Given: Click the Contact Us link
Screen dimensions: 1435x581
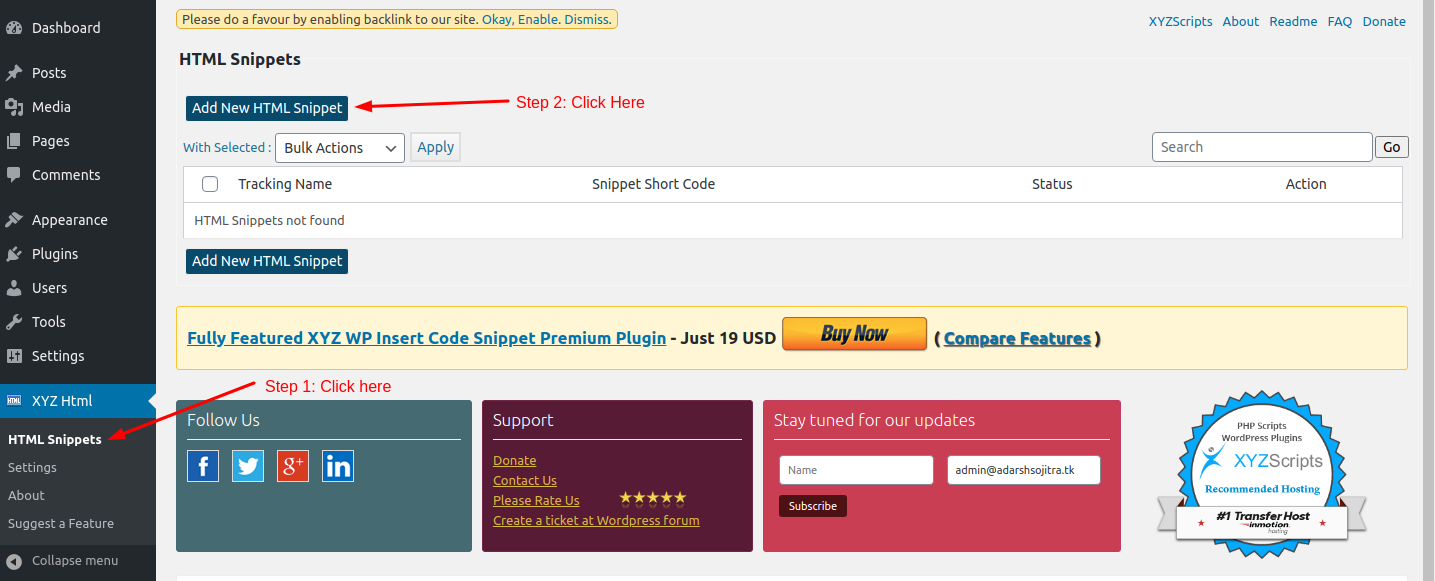Looking at the screenshot, I should click(x=525, y=481).
